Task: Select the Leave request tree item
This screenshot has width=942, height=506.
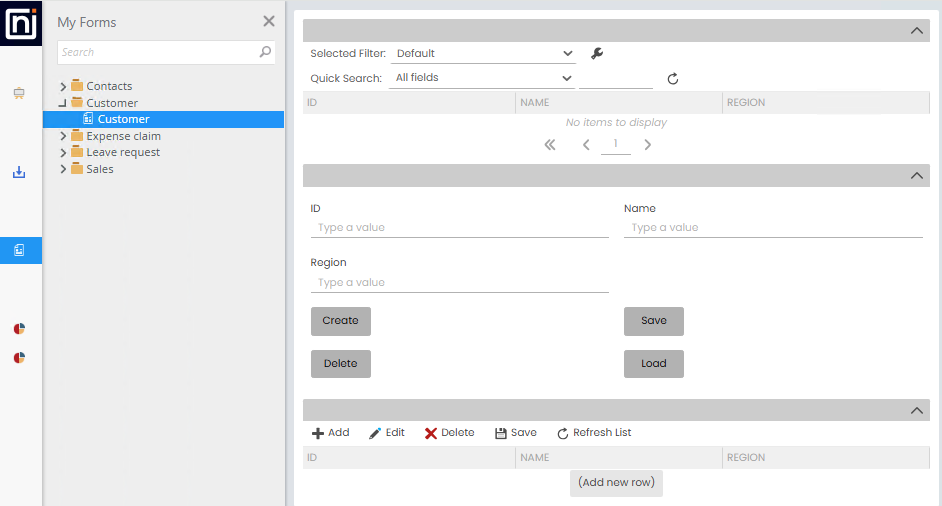Action: click(123, 152)
